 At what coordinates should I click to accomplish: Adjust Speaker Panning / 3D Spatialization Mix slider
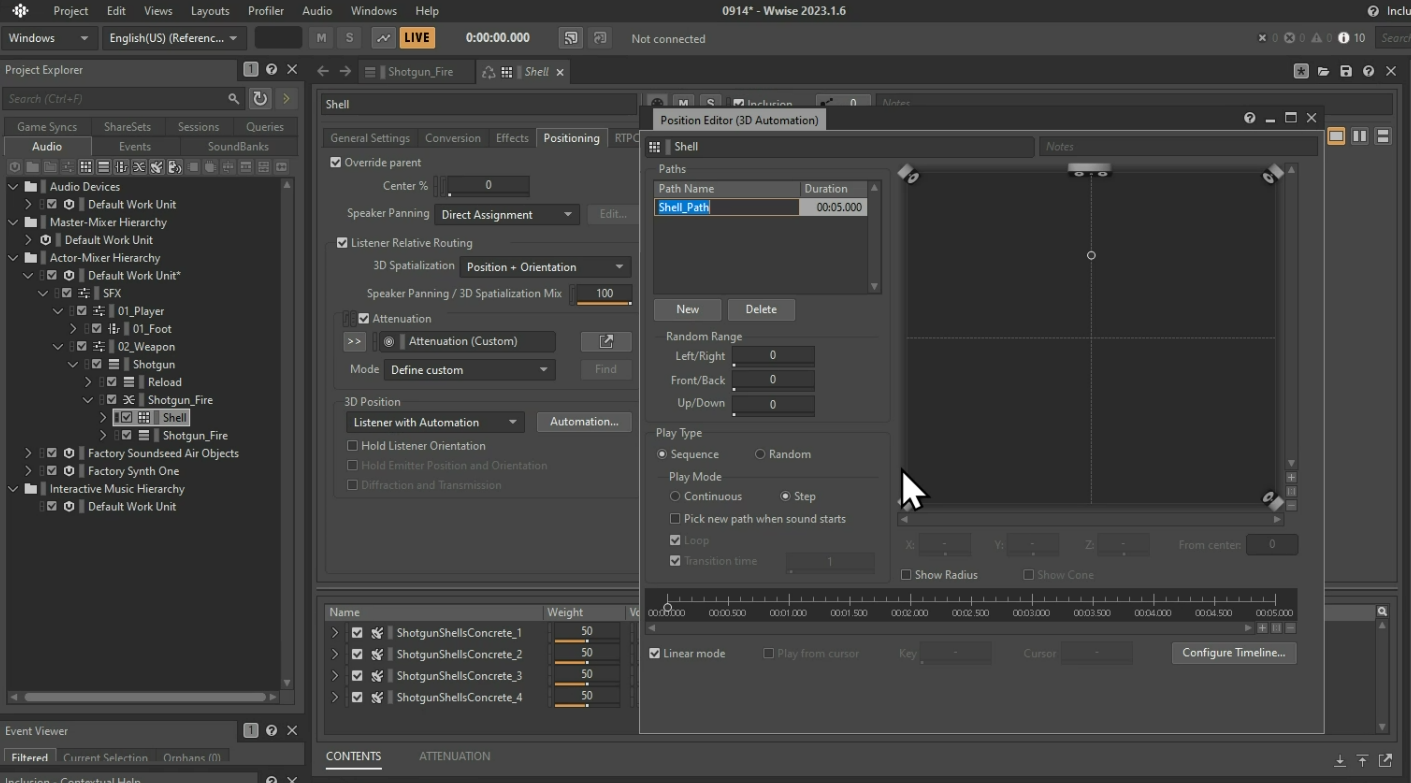pos(602,295)
